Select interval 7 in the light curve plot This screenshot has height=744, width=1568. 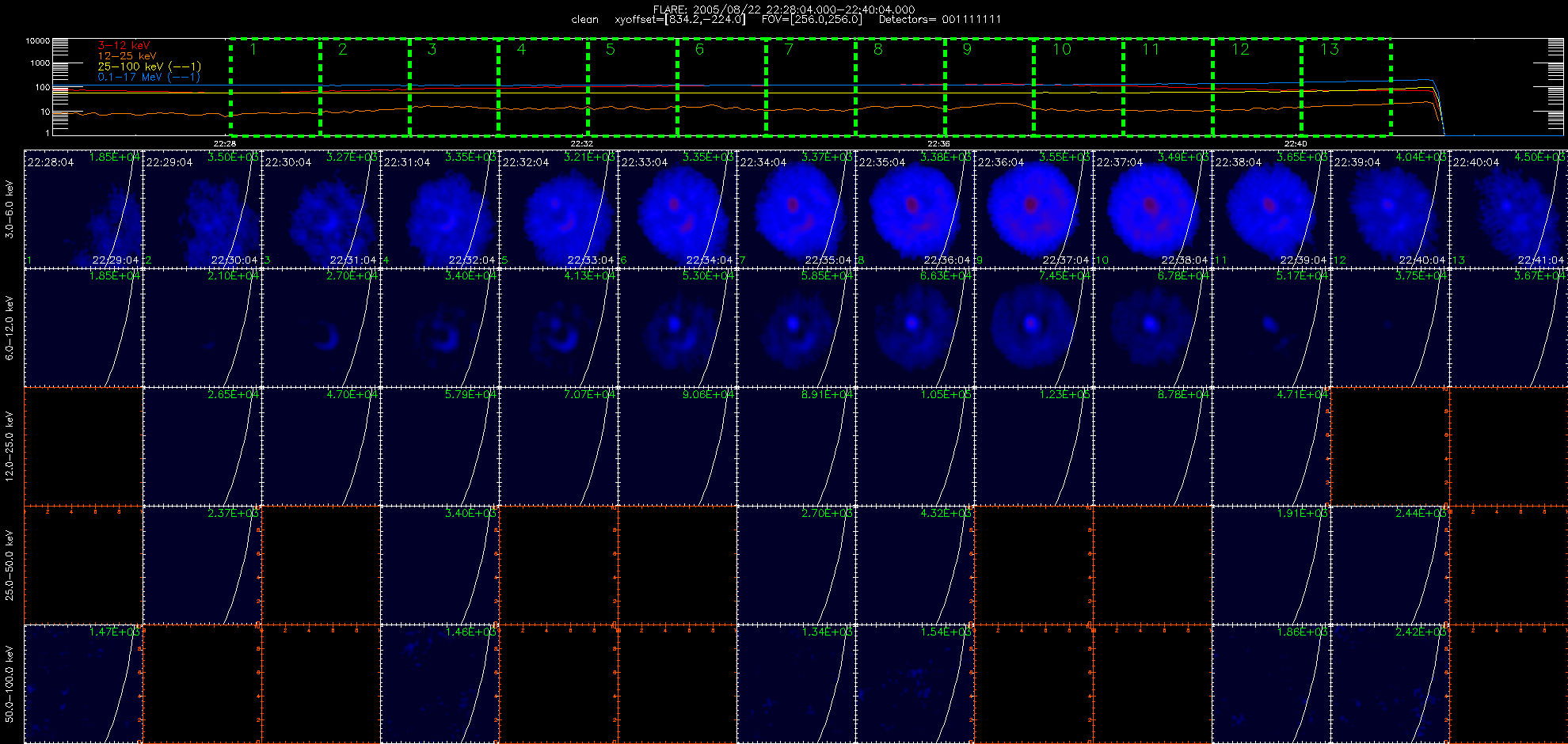[x=811, y=87]
